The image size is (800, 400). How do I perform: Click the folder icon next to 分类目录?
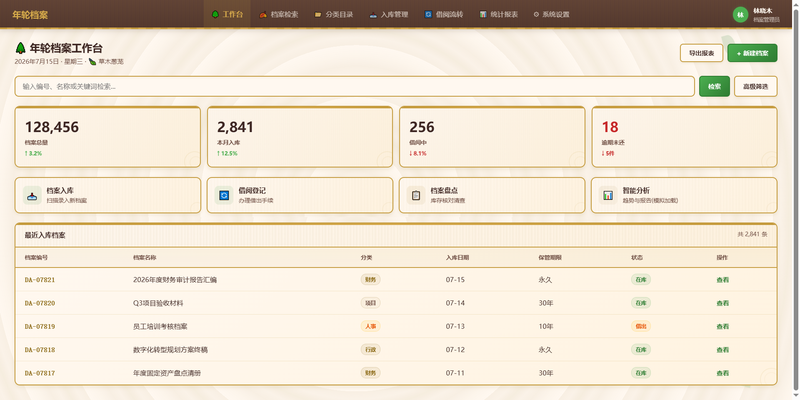[x=318, y=14]
